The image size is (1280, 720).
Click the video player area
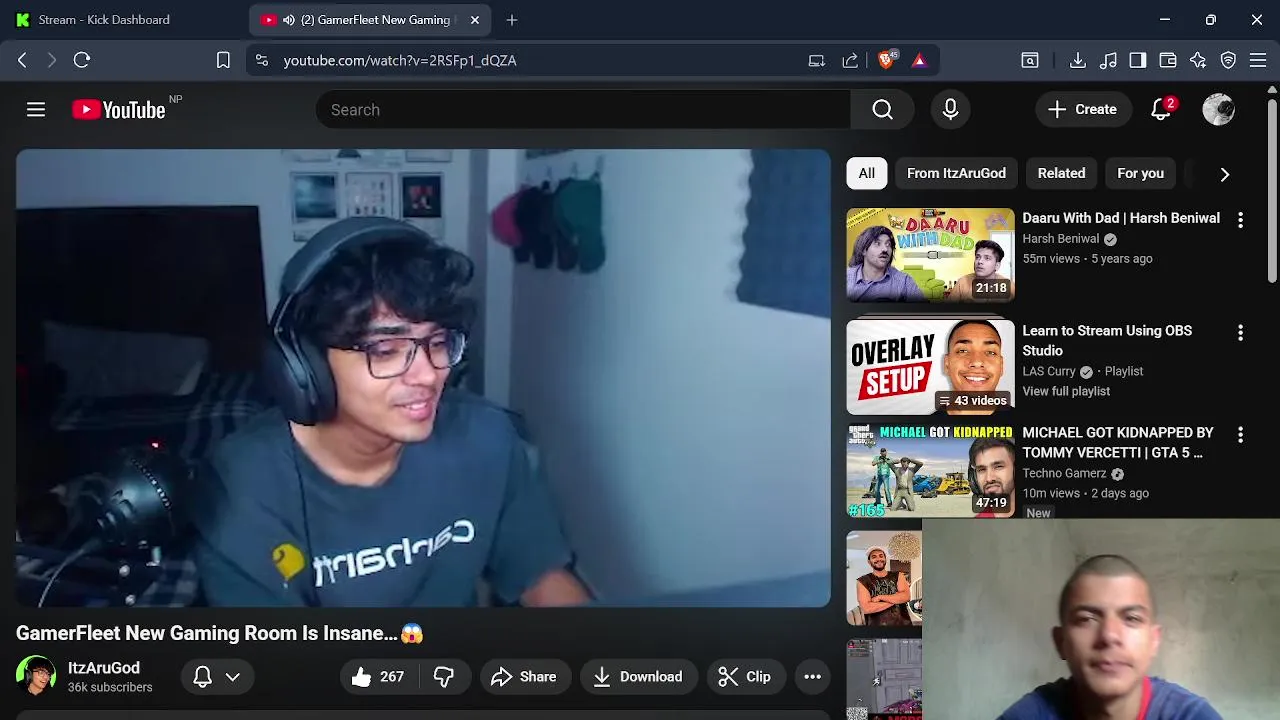coord(423,378)
